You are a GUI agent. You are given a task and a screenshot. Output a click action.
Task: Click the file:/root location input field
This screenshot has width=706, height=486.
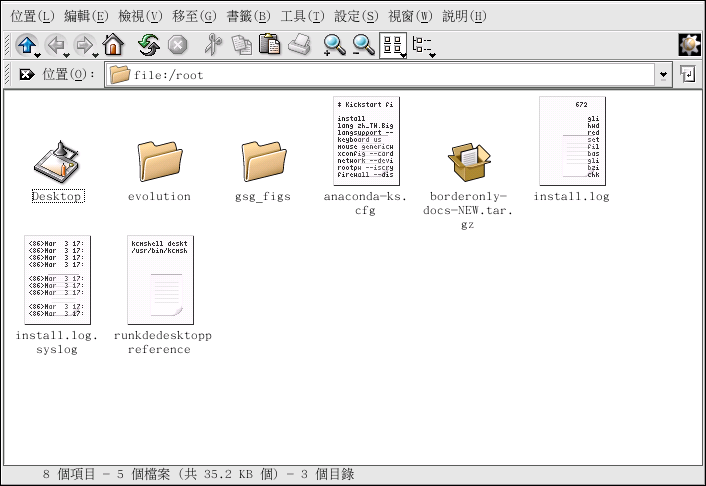[380, 75]
